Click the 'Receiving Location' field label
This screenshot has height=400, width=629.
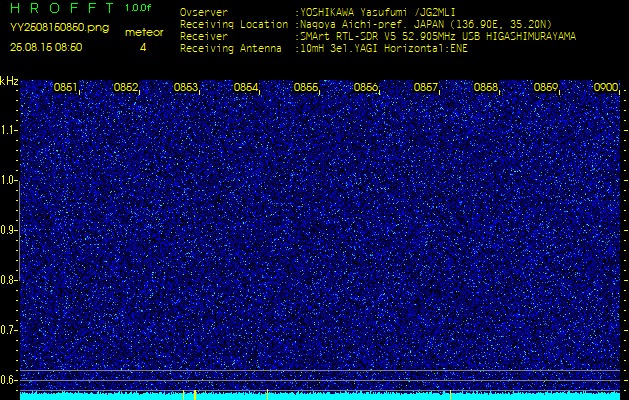tap(234, 24)
